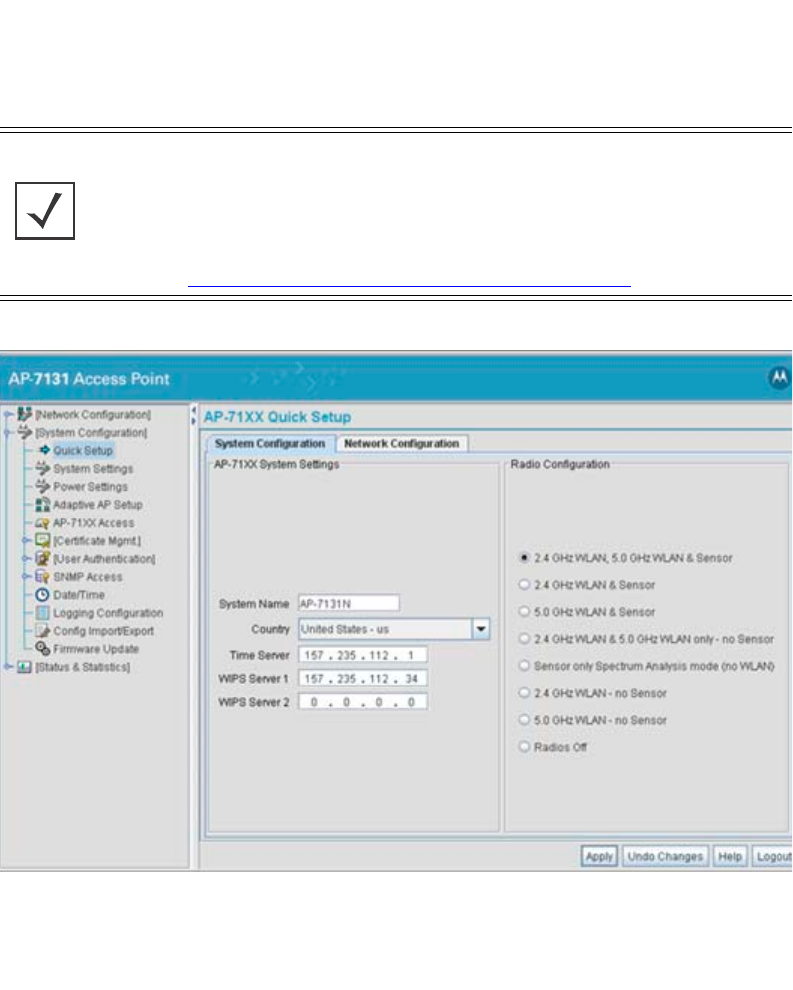Open the Country dropdown arrow

point(481,629)
